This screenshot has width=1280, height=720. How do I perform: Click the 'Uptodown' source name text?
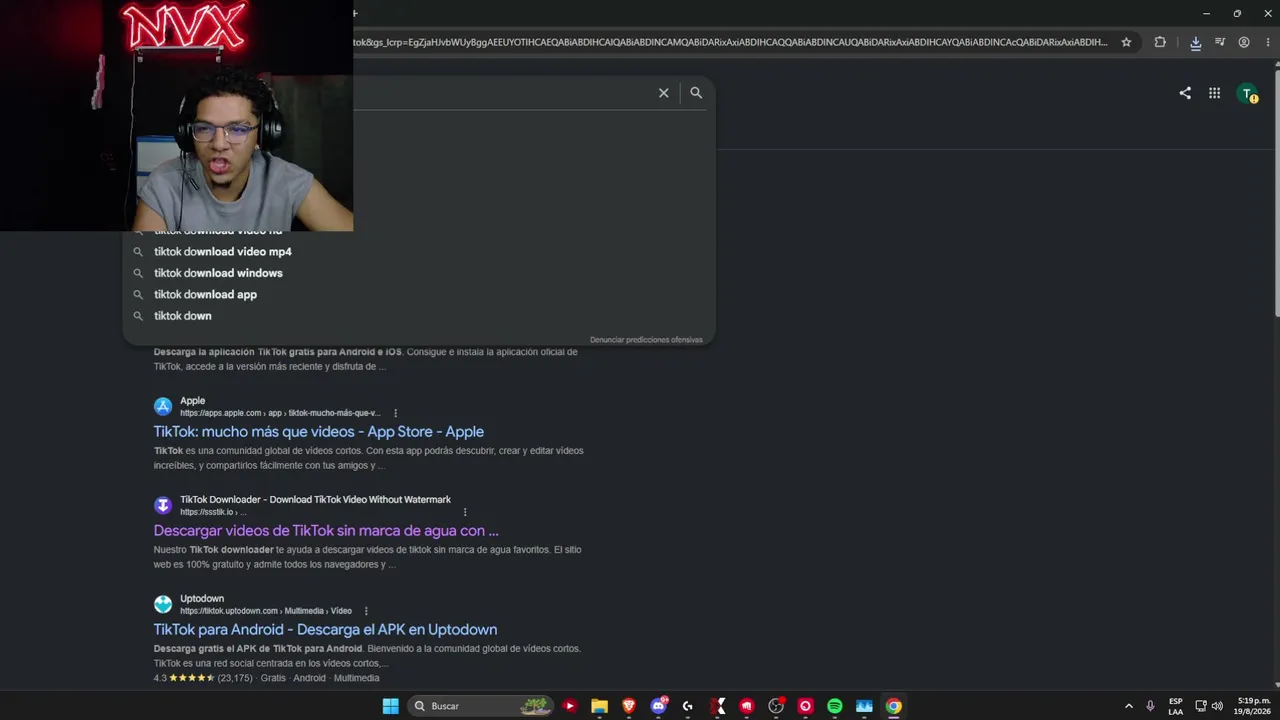(x=202, y=598)
